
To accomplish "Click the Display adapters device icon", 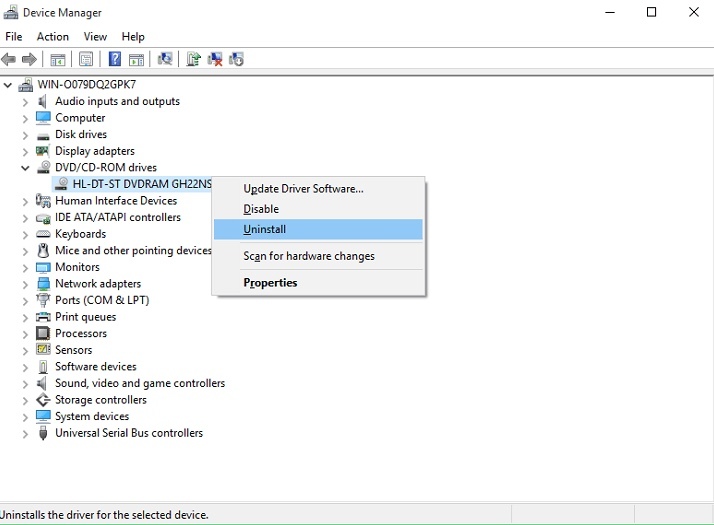I will [x=43, y=151].
